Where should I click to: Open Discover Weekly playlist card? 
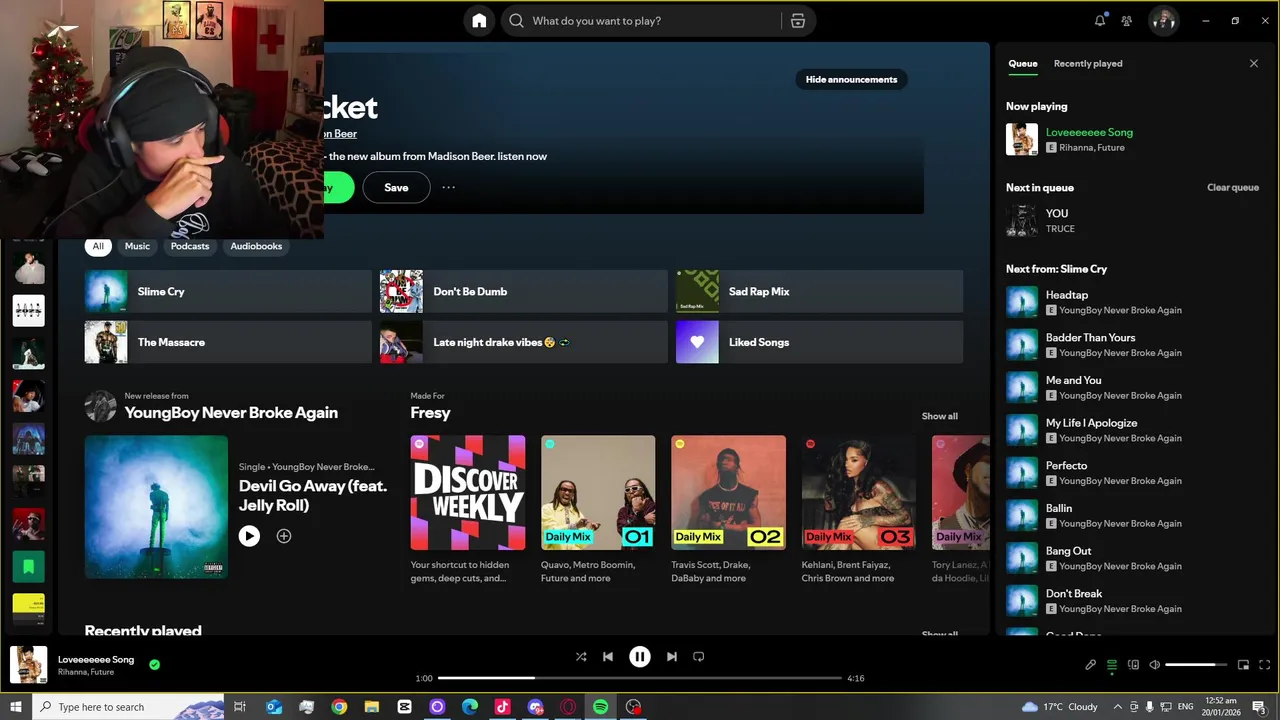click(468, 510)
